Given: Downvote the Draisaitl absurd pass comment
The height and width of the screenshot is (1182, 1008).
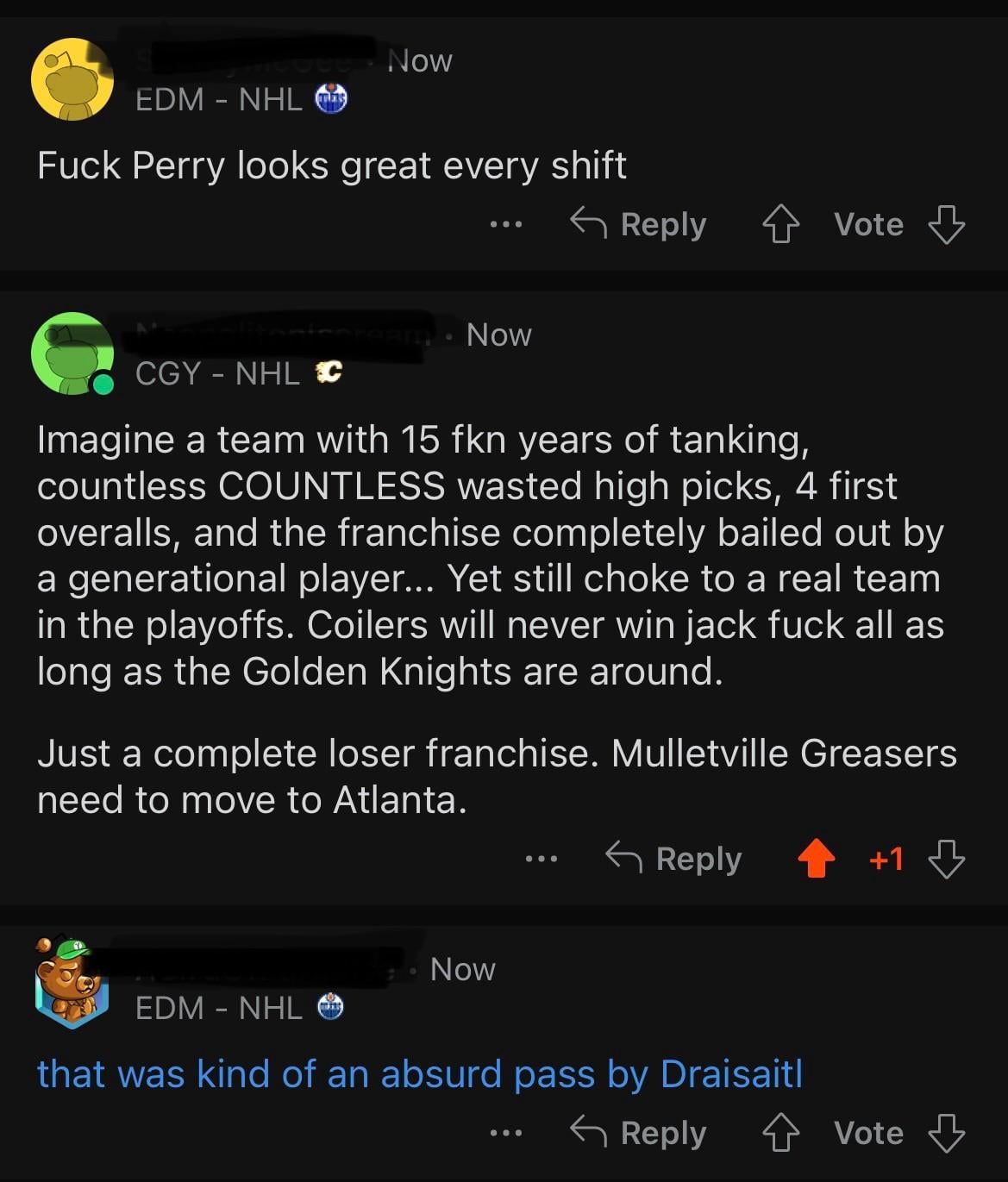Looking at the screenshot, I should (x=946, y=1134).
